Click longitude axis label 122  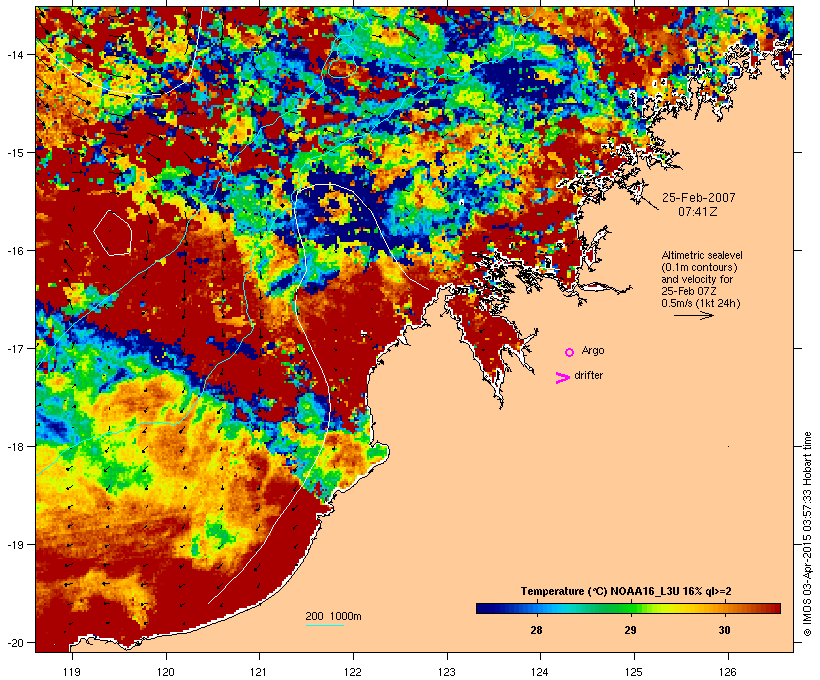click(353, 672)
